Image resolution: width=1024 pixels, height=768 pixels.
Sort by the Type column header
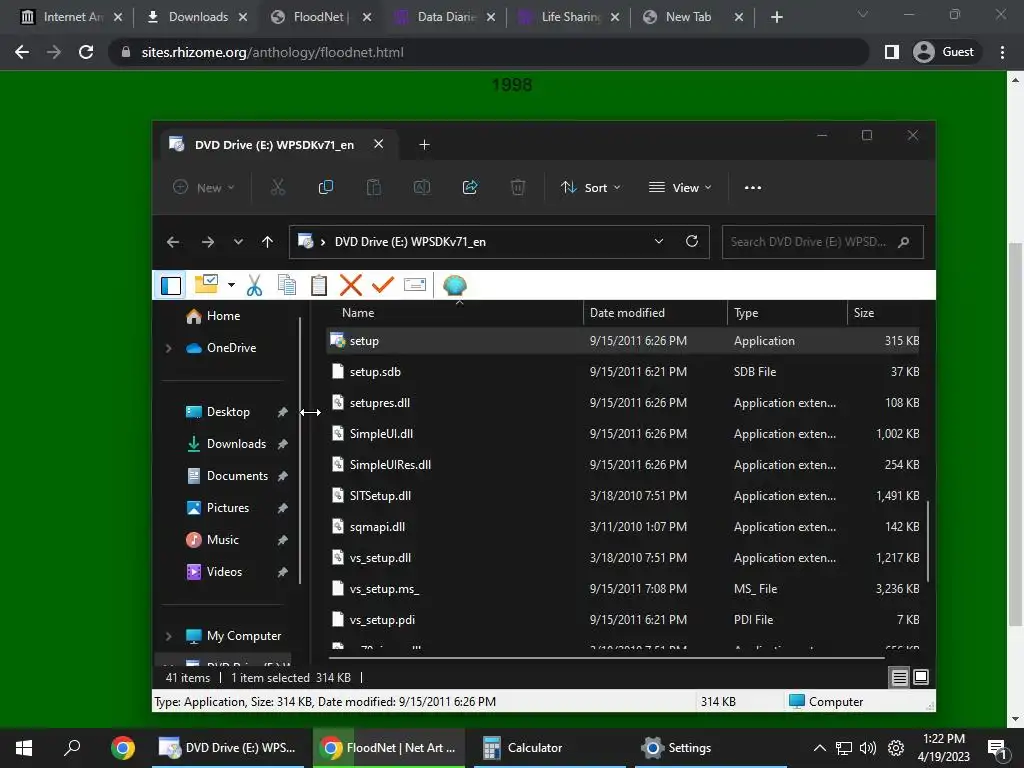pyautogui.click(x=787, y=313)
